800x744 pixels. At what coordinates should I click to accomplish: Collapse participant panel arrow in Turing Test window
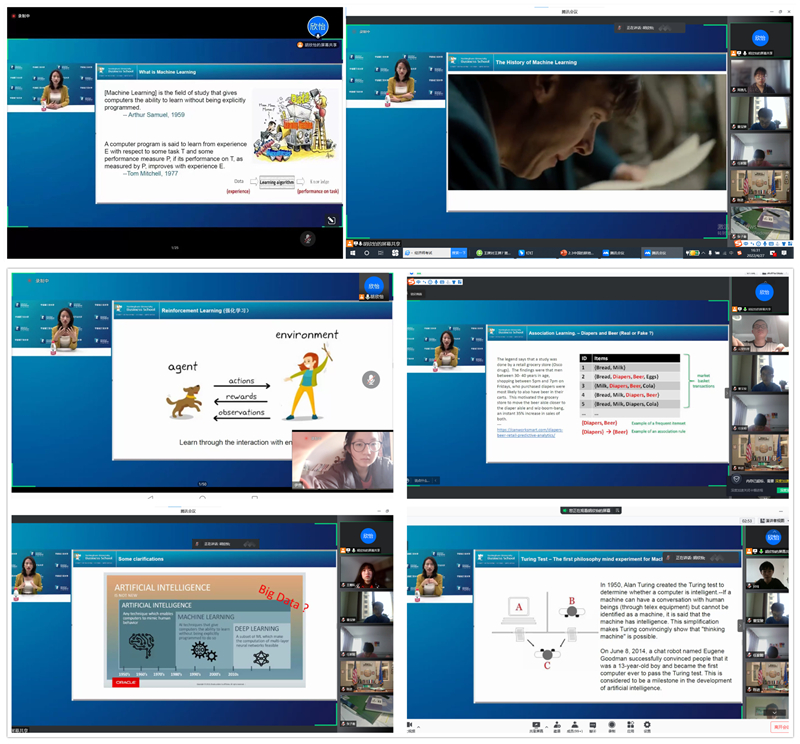[741, 625]
